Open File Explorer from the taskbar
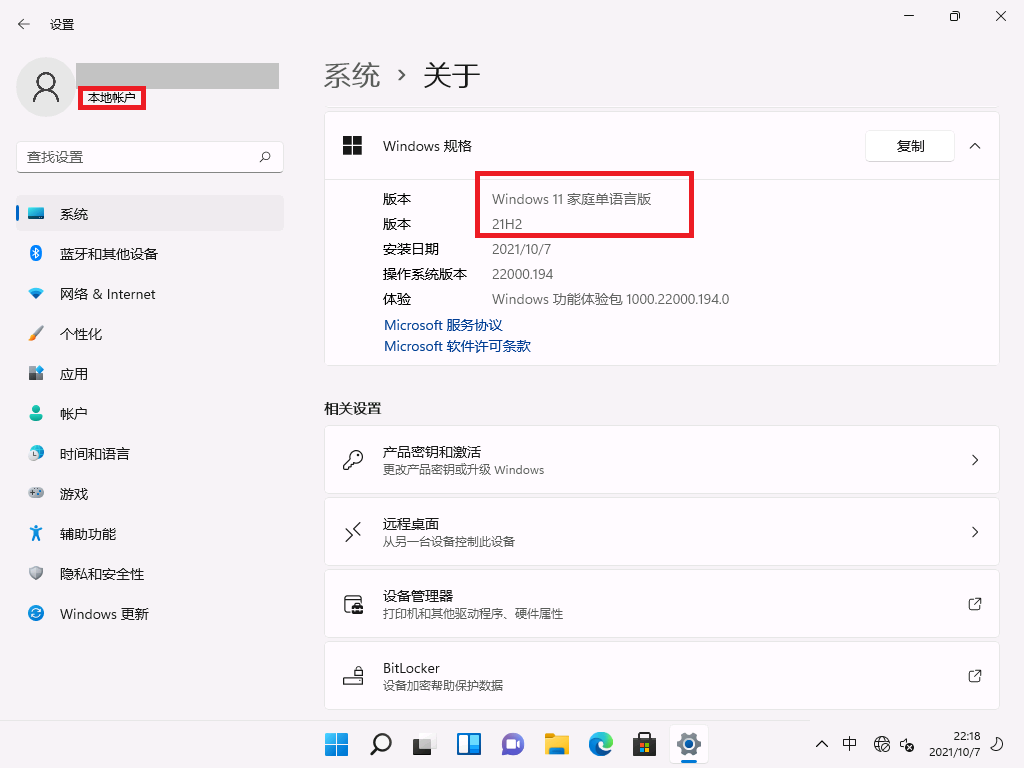This screenshot has width=1024, height=768. 557,744
